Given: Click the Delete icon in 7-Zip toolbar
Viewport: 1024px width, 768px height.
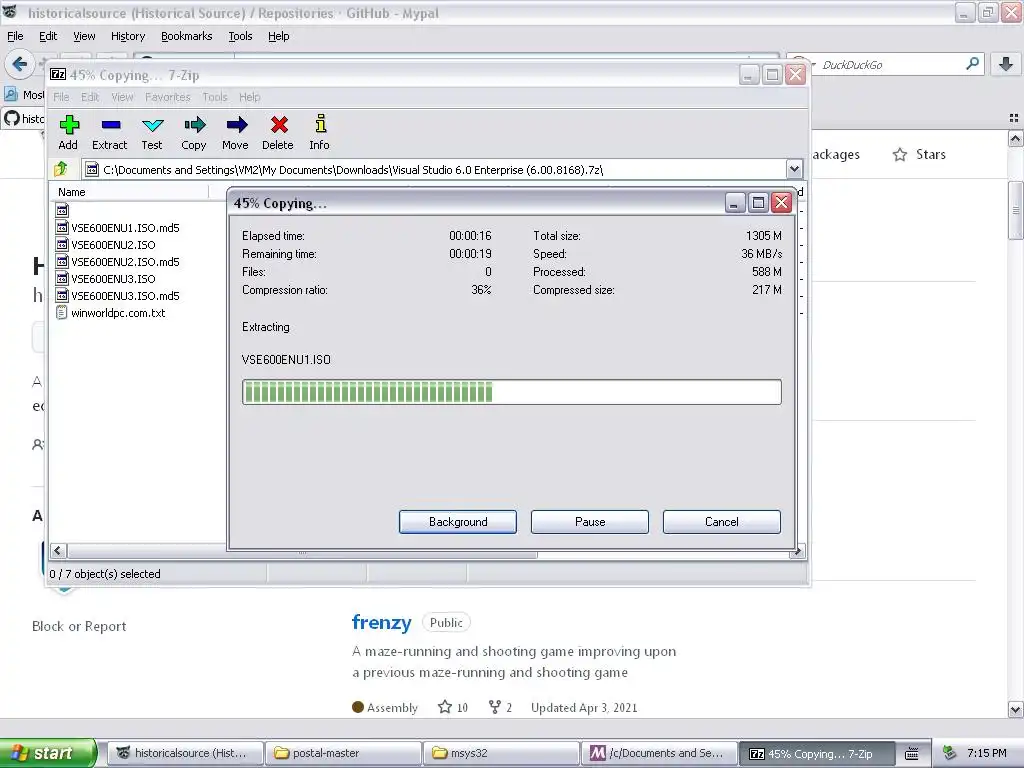Looking at the screenshot, I should pyautogui.click(x=279, y=125).
